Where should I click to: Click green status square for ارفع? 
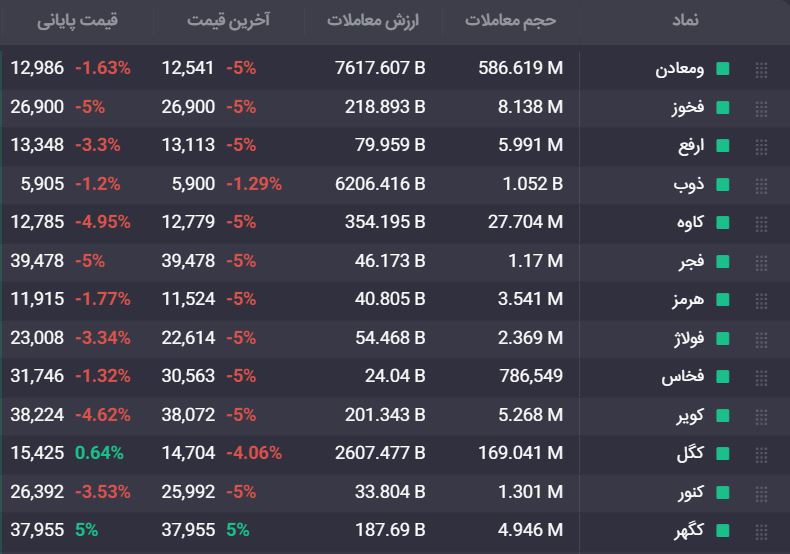click(723, 146)
